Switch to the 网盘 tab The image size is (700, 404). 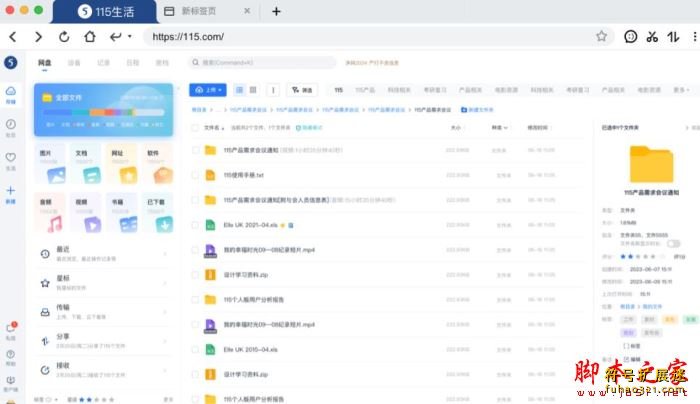pyautogui.click(x=44, y=63)
